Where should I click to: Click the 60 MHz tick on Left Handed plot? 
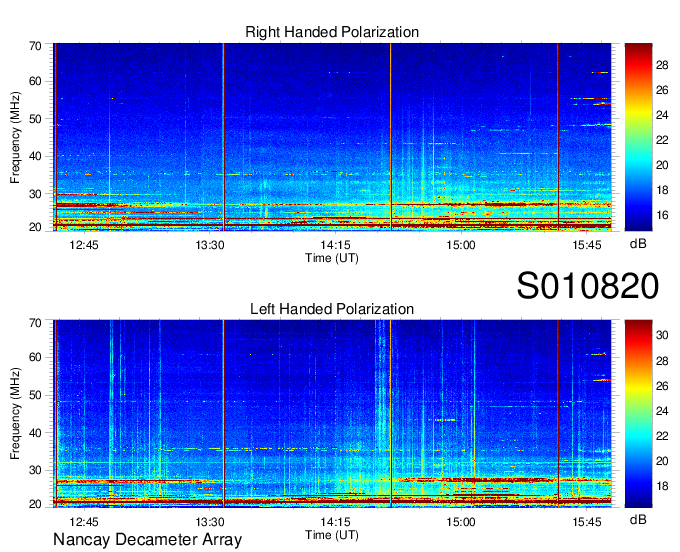pyautogui.click(x=35, y=357)
